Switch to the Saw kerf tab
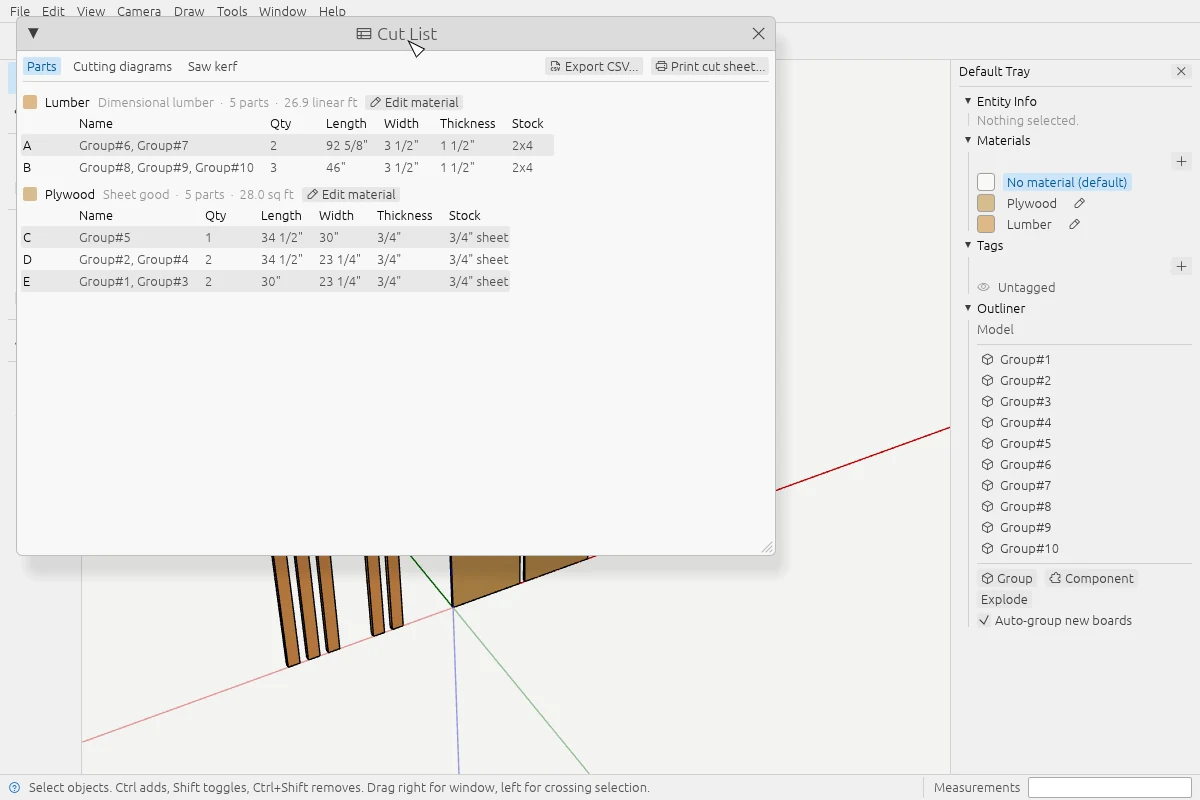 click(212, 66)
